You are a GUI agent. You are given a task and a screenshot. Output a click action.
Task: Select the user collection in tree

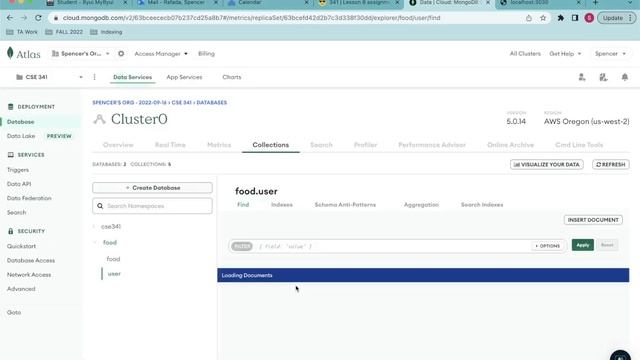(x=114, y=274)
